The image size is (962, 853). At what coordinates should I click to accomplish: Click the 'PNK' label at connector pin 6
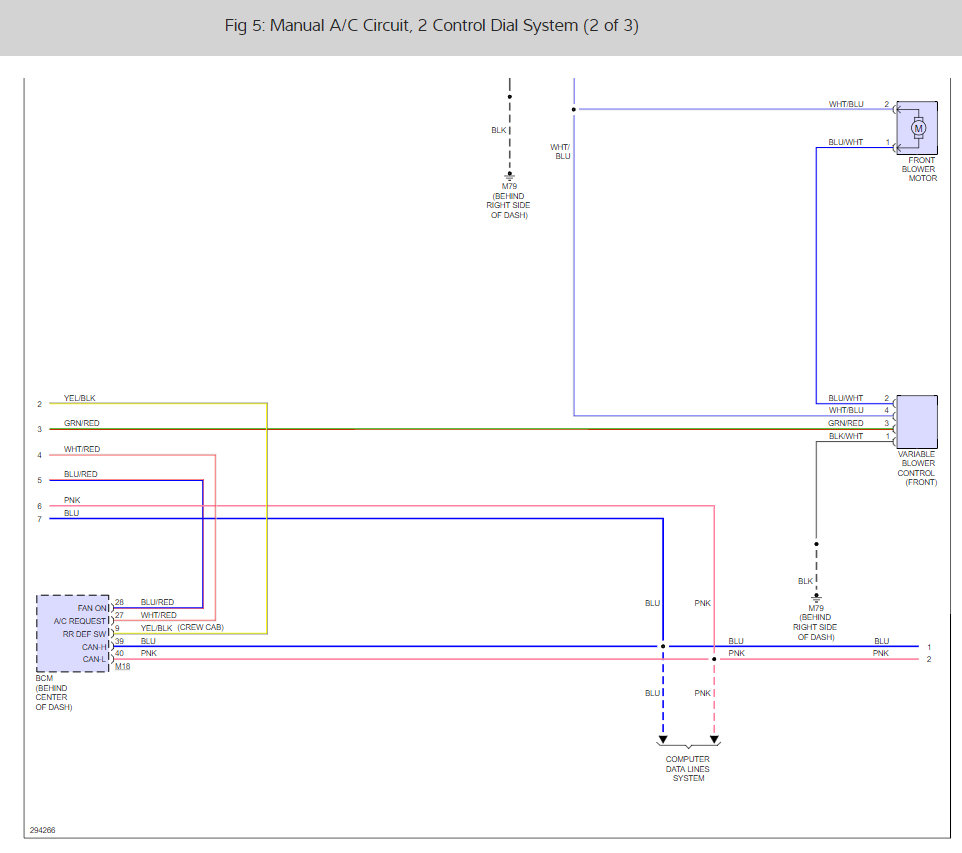[72, 500]
